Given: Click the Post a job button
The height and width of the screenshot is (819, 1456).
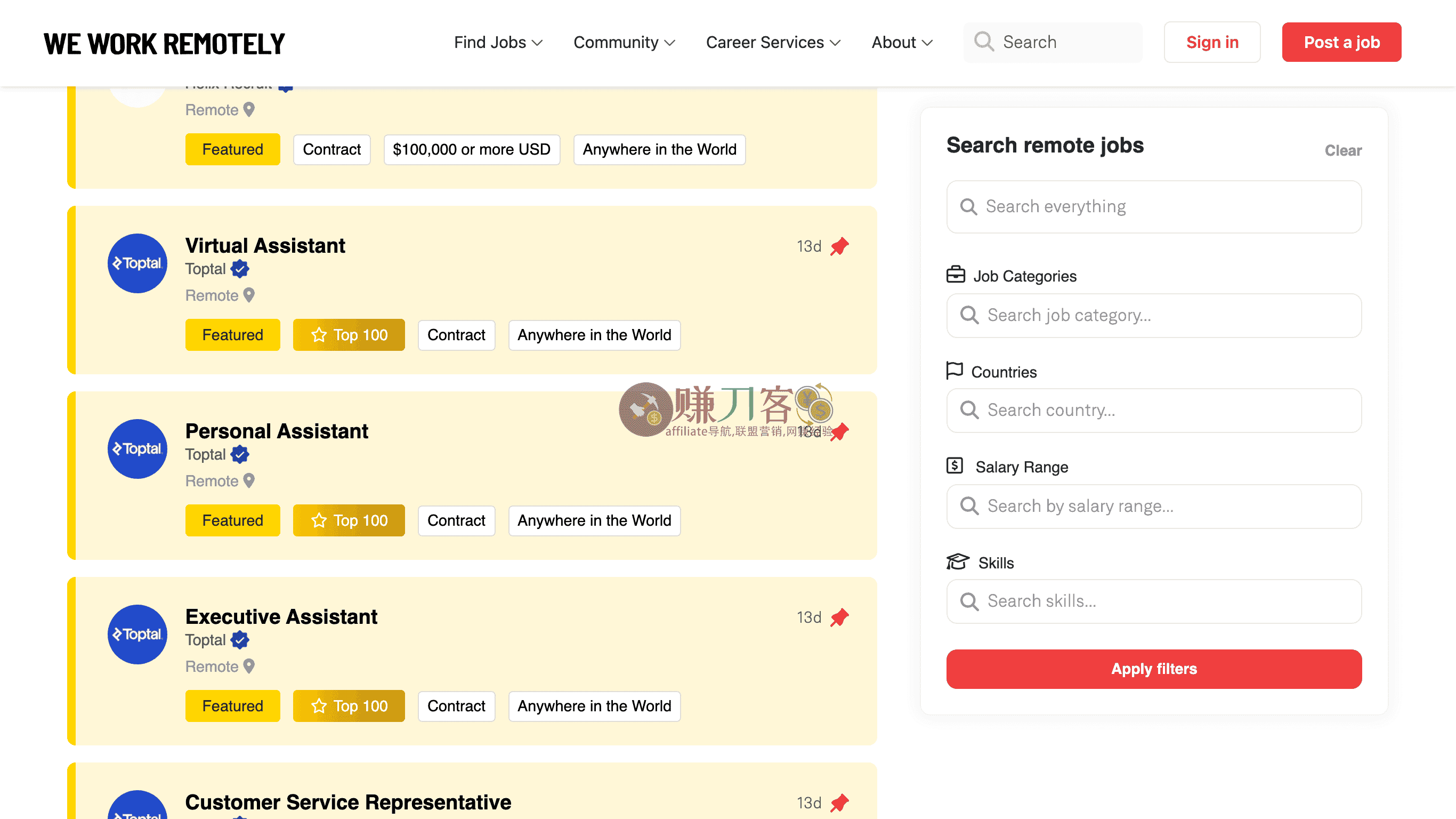Looking at the screenshot, I should coord(1342,43).
